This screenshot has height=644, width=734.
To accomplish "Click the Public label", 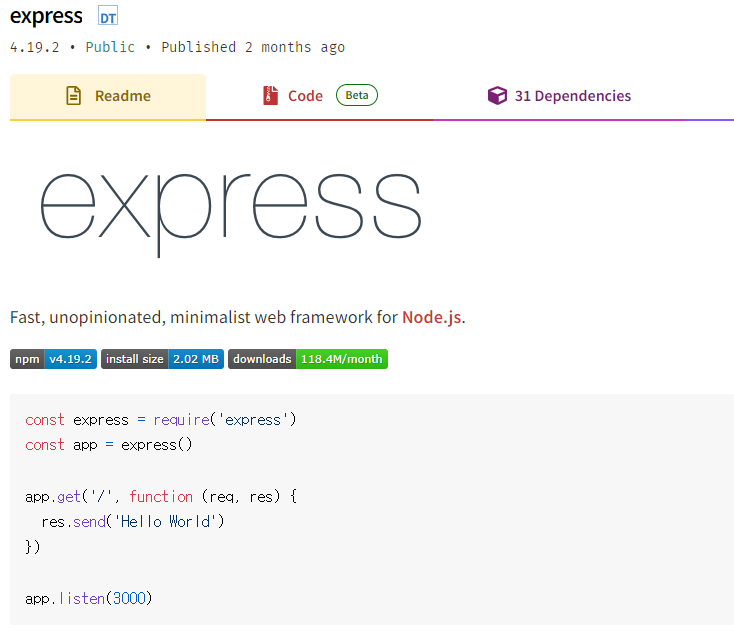I will click(x=110, y=47).
